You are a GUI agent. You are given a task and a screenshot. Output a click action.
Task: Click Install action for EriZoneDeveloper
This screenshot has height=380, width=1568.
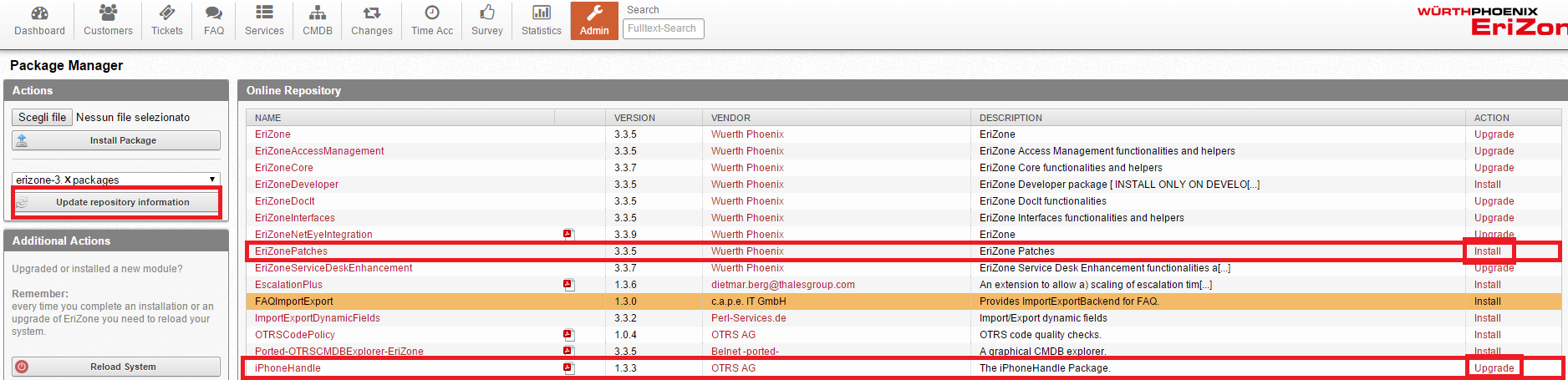(1488, 185)
